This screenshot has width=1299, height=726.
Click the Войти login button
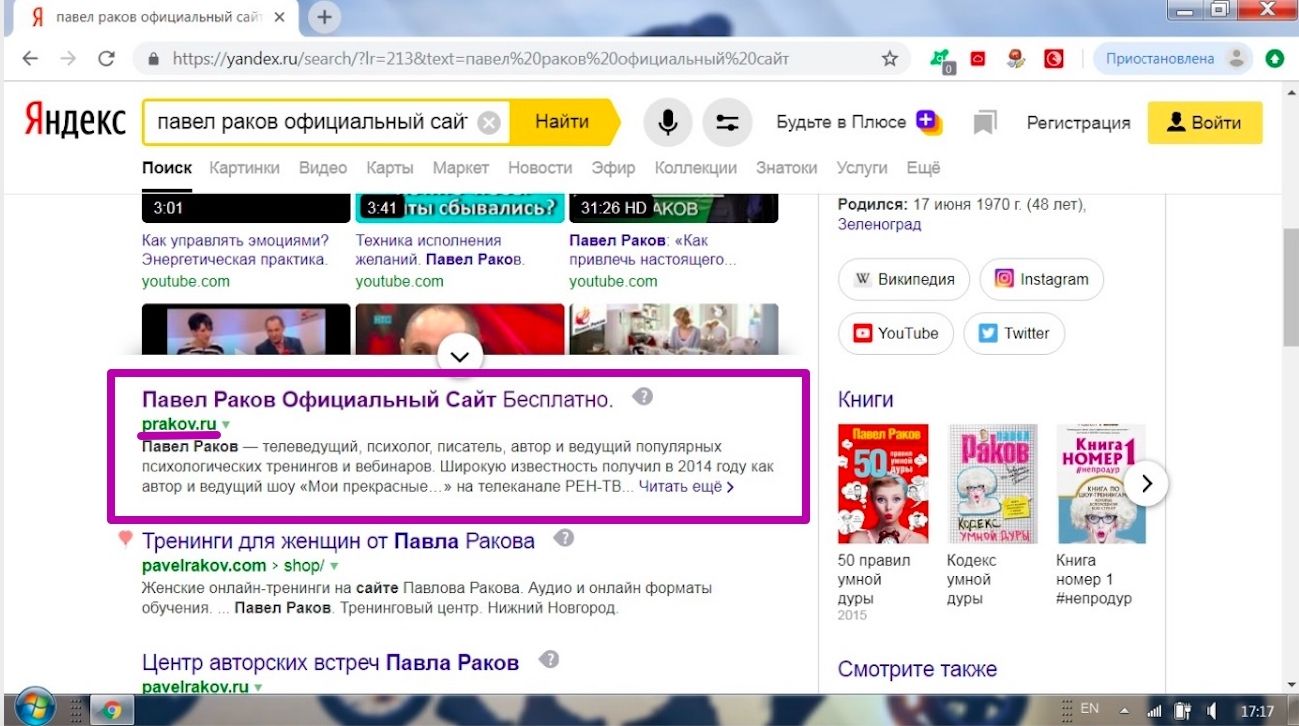tap(1205, 123)
